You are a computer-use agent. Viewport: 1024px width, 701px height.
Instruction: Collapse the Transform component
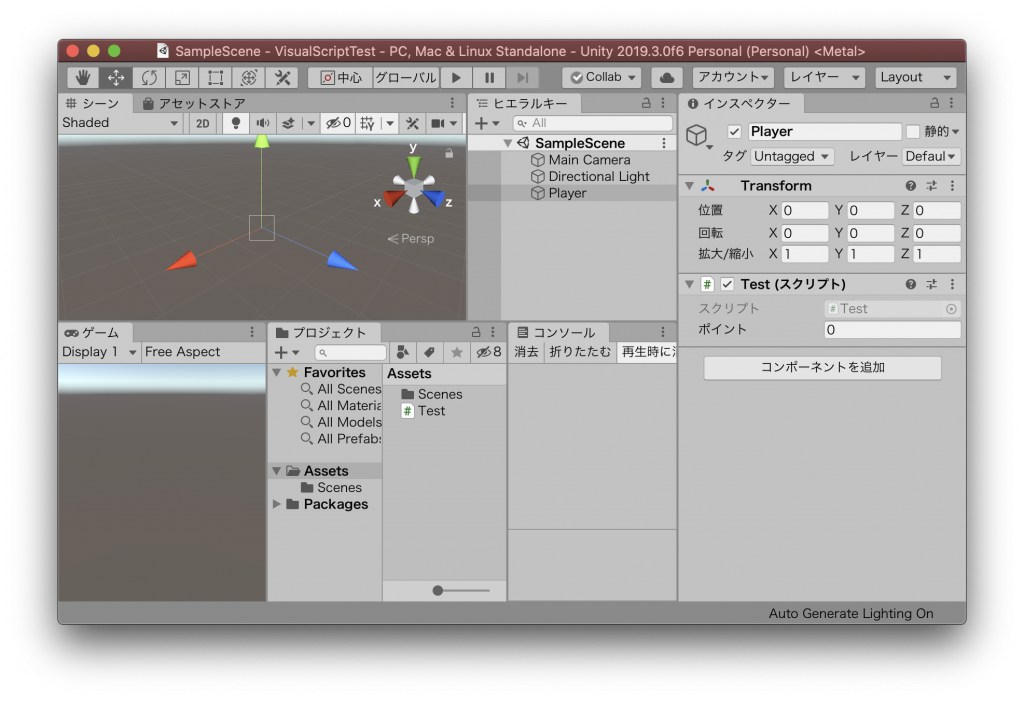click(689, 186)
